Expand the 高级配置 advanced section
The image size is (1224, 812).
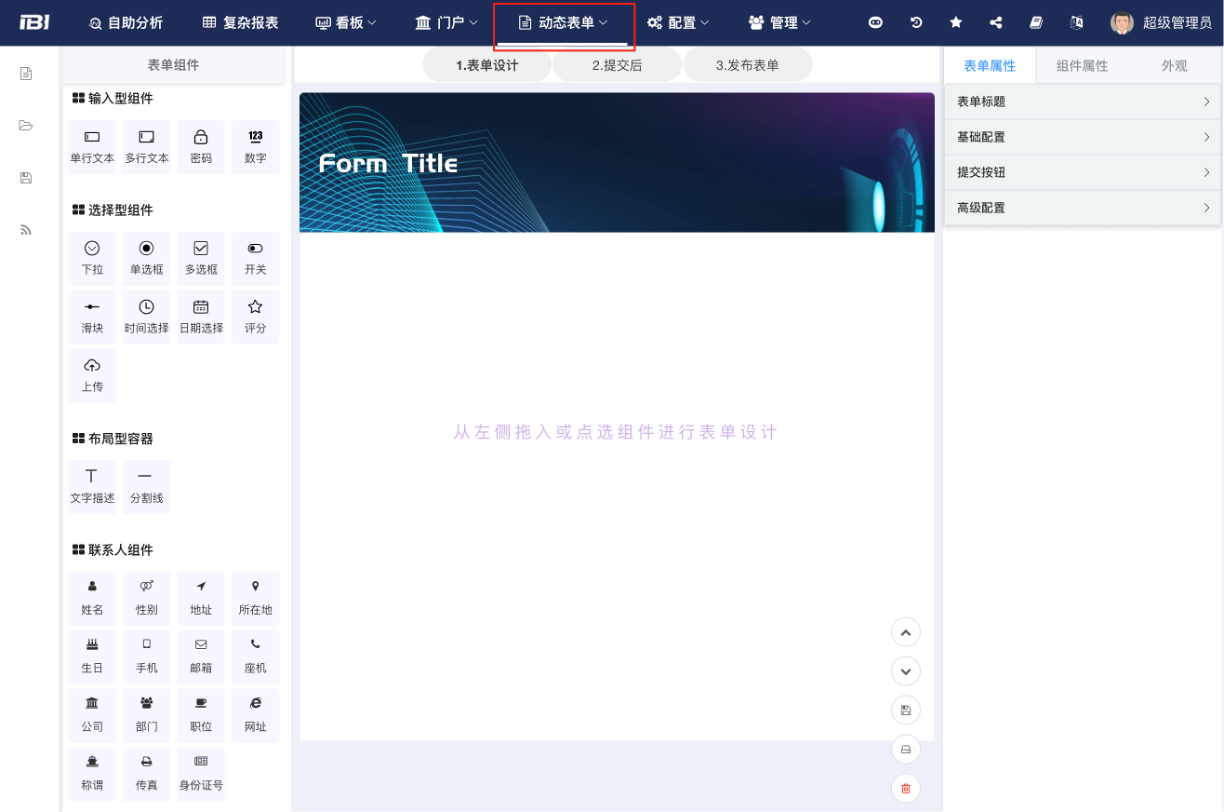coord(1082,208)
